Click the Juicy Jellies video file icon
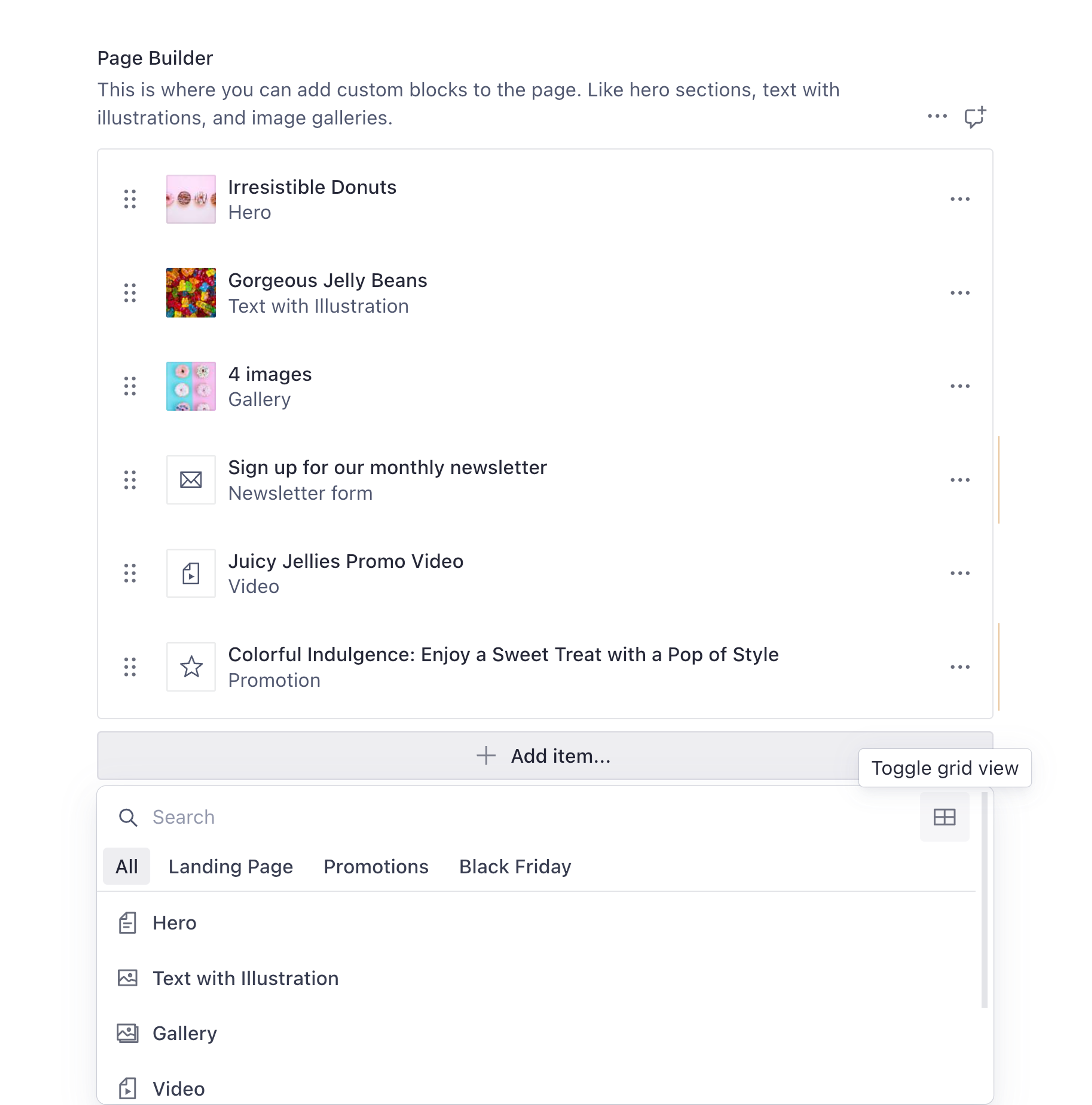 click(x=191, y=573)
